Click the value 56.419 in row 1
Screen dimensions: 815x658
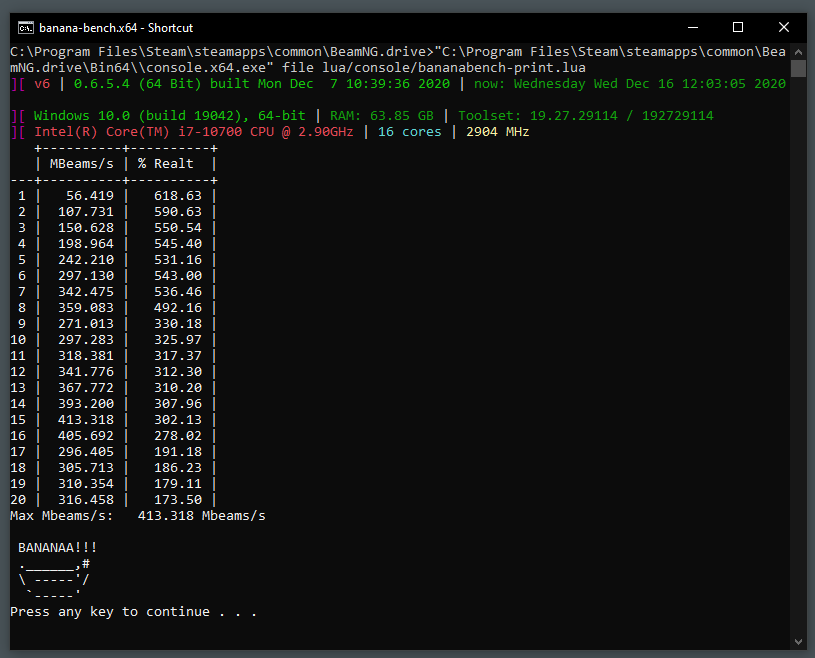point(89,196)
